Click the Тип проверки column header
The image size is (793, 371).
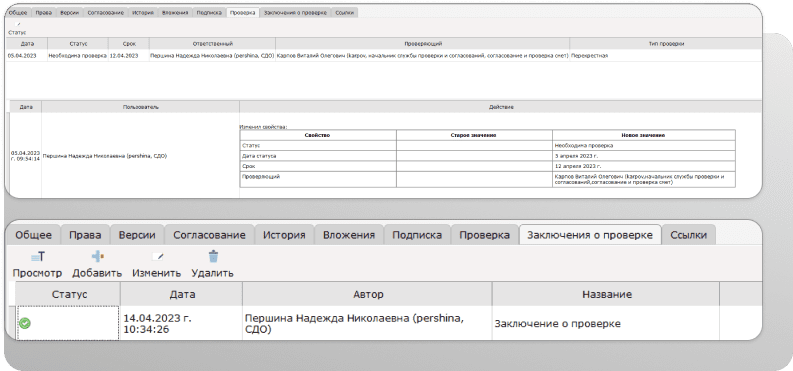click(x=666, y=44)
